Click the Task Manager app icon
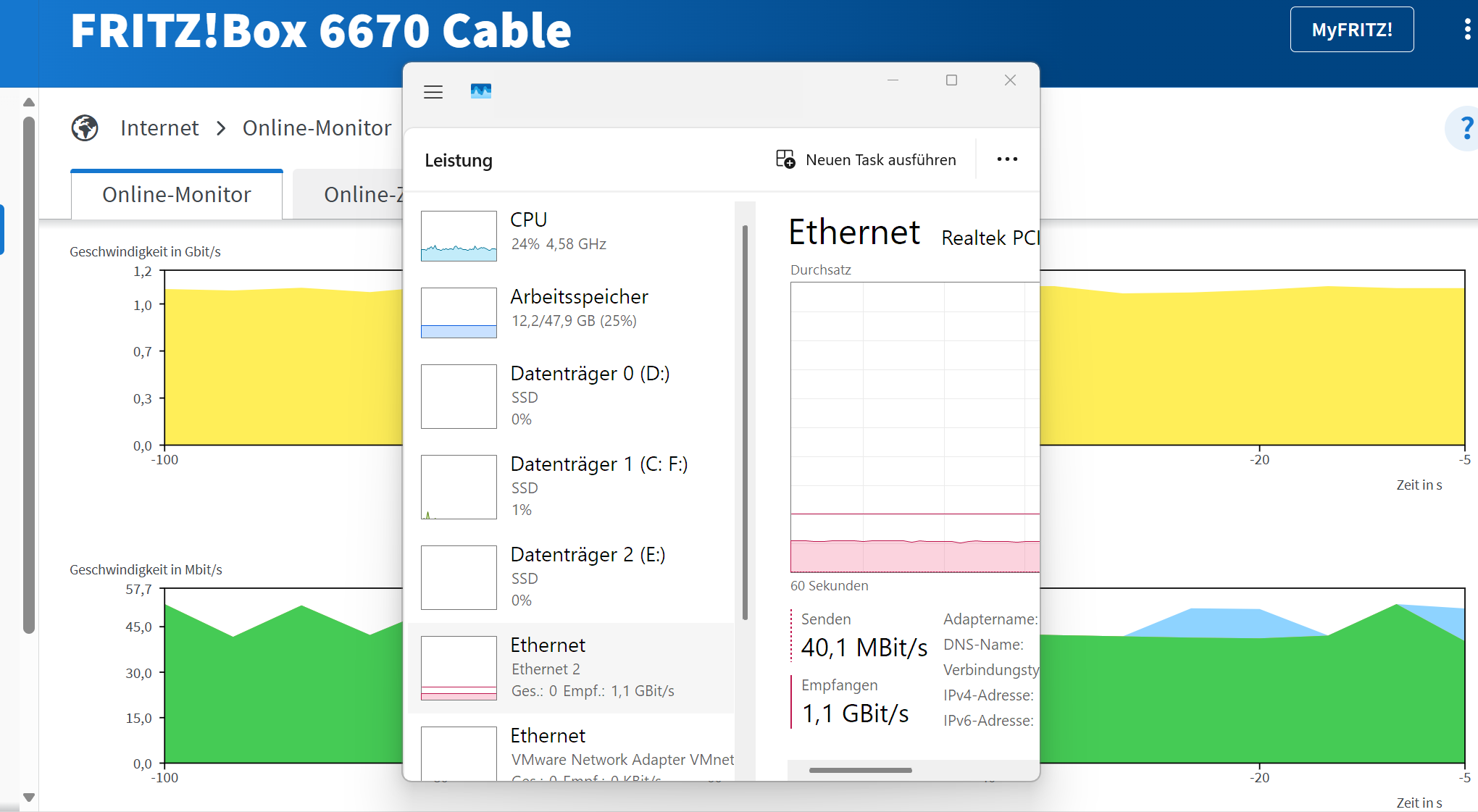1478x812 pixels. (x=481, y=91)
